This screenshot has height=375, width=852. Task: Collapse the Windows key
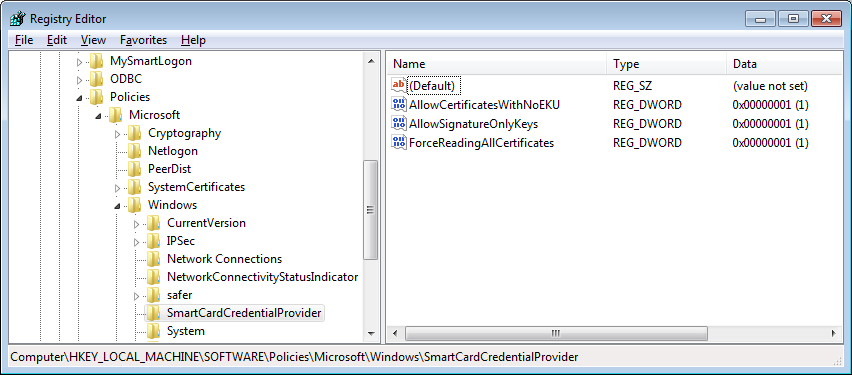117,206
